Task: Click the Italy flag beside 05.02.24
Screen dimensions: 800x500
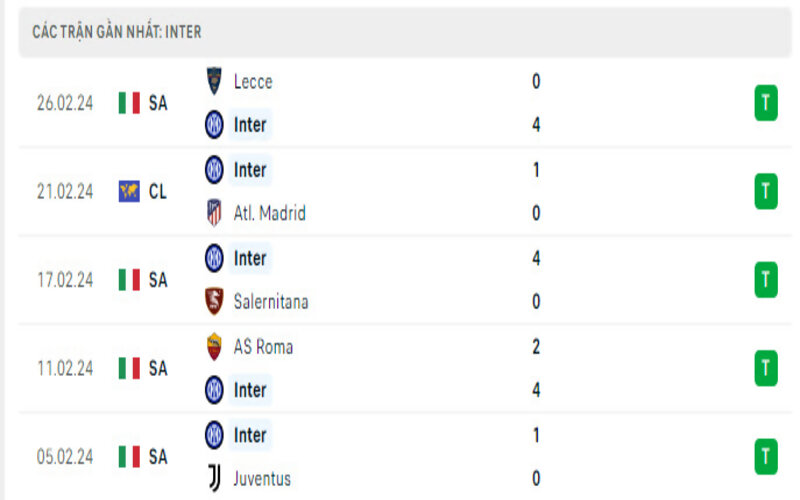Action: click(x=129, y=457)
